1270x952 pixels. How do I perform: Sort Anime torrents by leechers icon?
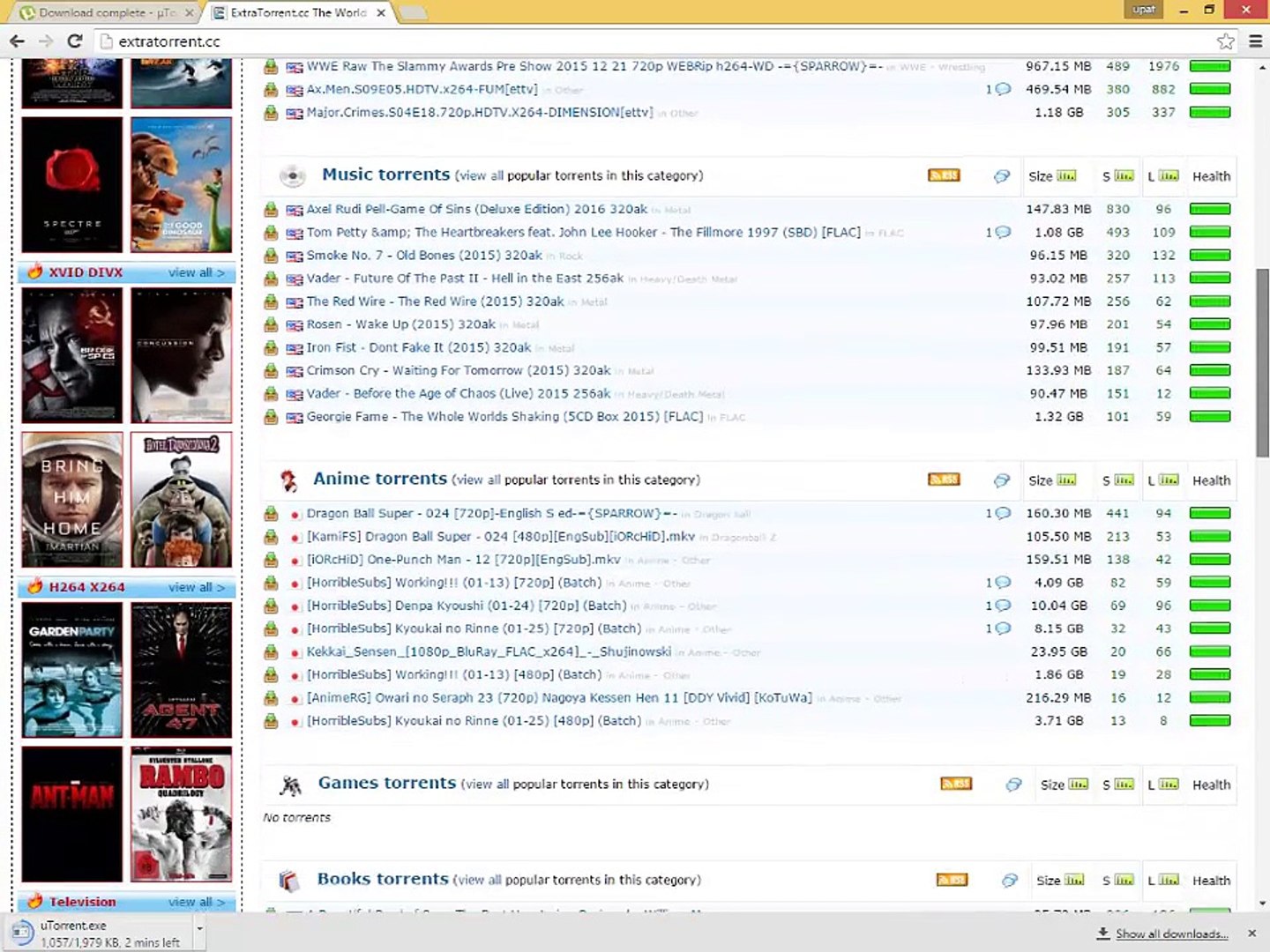[x=1169, y=480]
